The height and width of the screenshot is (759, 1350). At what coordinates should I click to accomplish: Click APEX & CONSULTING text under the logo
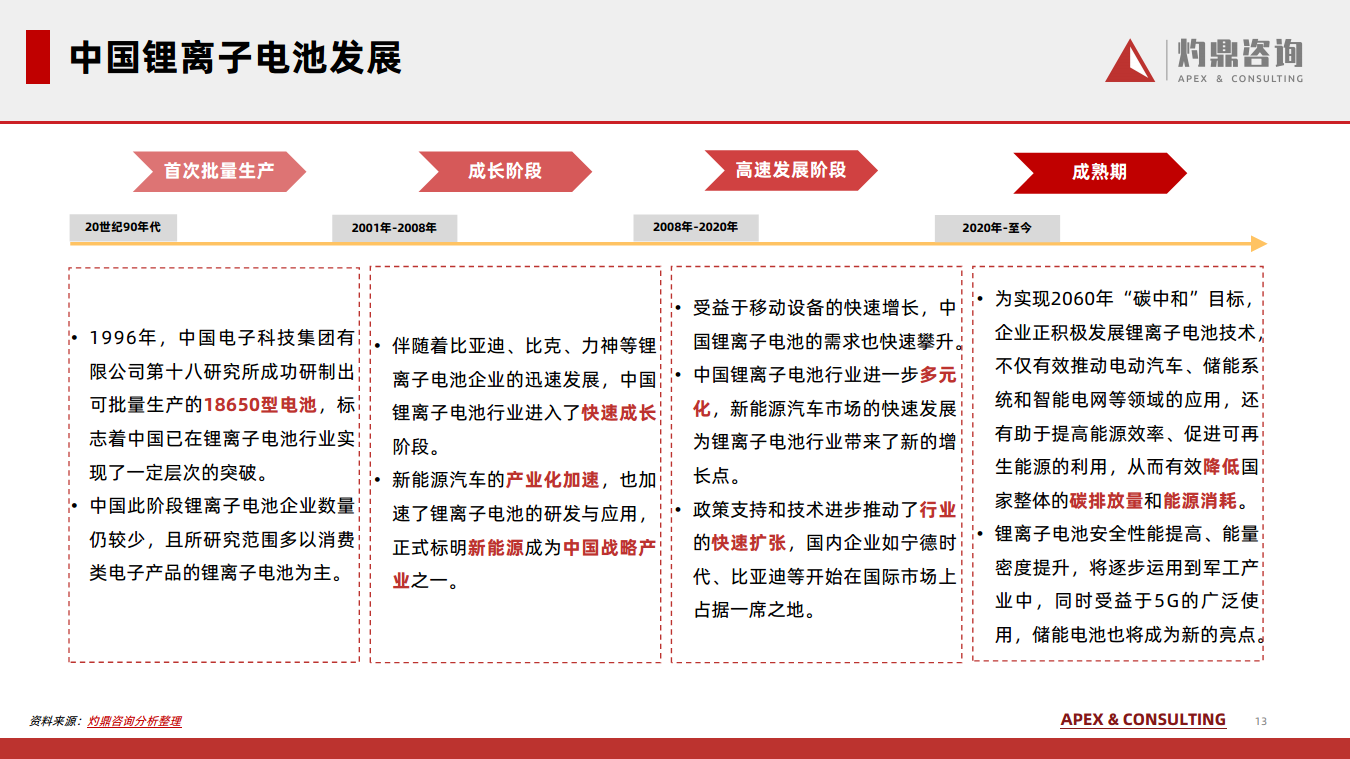[x=1240, y=78]
